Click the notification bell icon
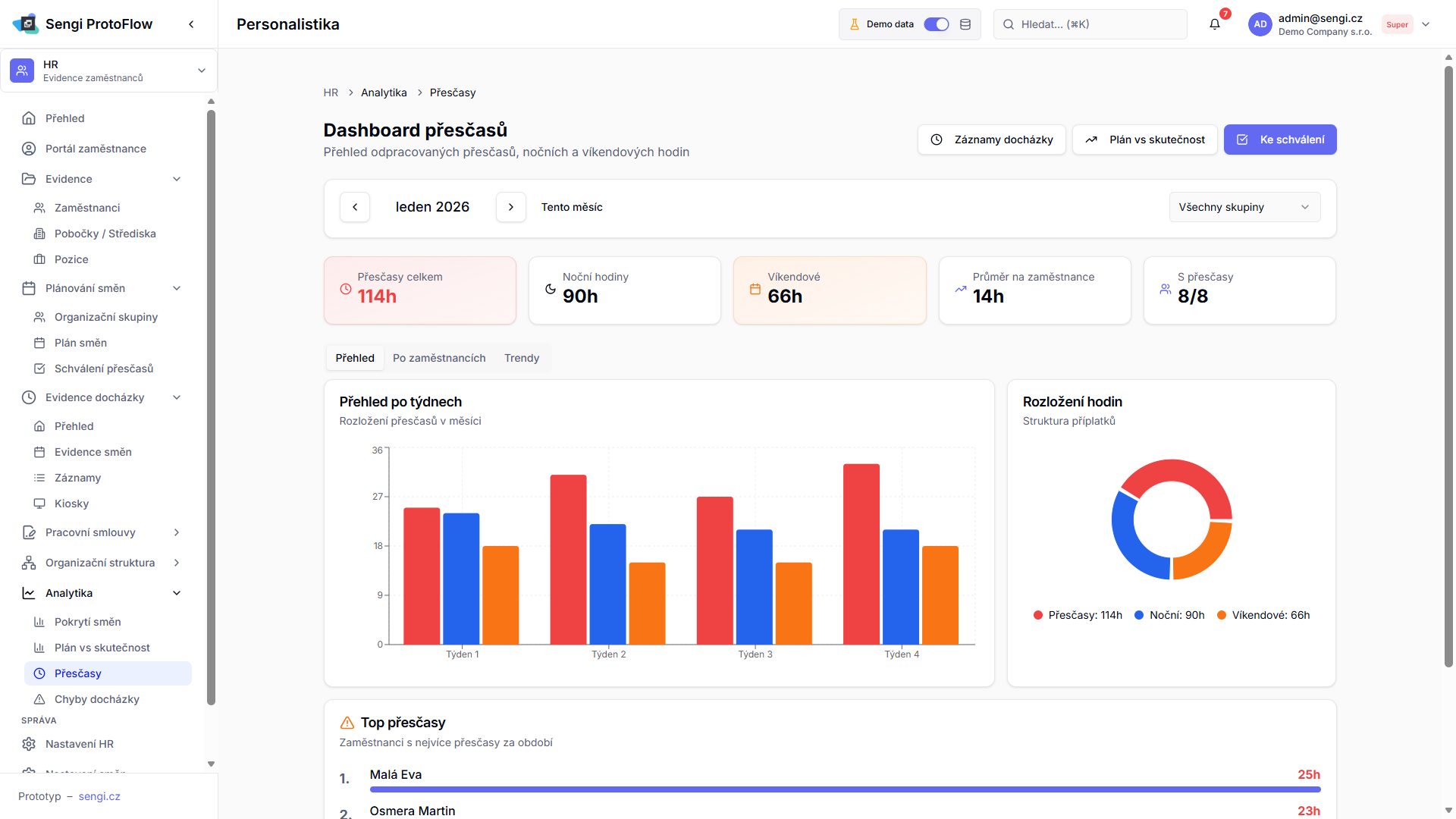Image resolution: width=1456 pixels, height=819 pixels. tap(1214, 24)
